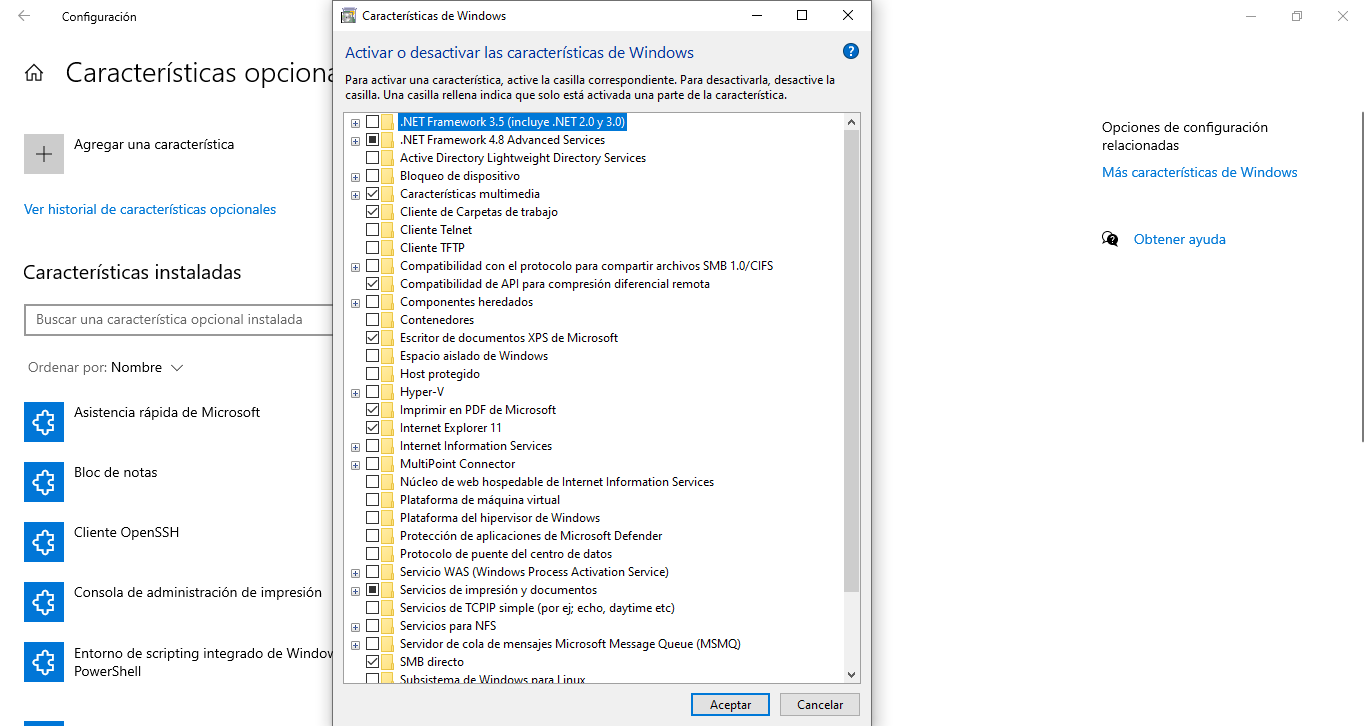
Task: Enable the Plataforma de máquina virtual checkbox
Action: coord(372,500)
